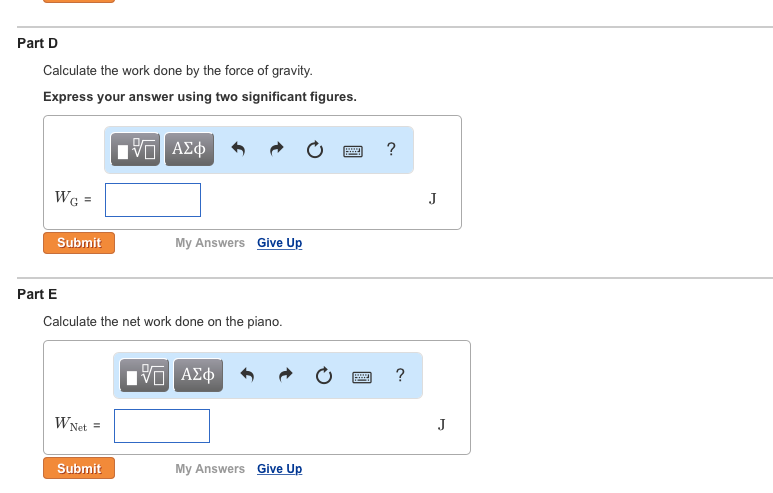
Task: Show keyboard shortcuts in Part D toolbar
Action: pyautogui.click(x=353, y=151)
